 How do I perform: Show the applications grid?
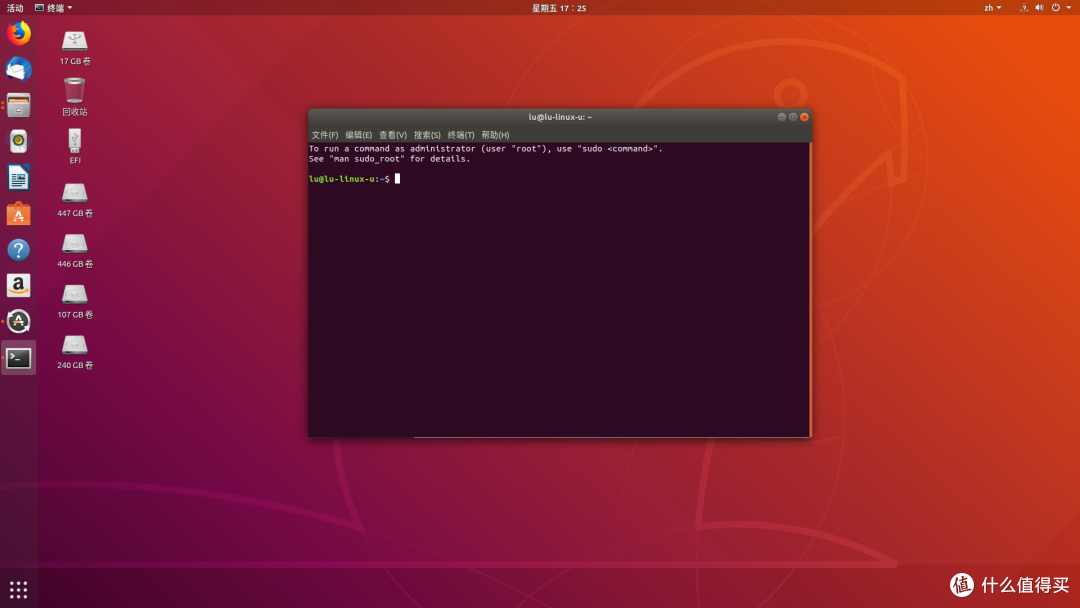pyautogui.click(x=19, y=589)
